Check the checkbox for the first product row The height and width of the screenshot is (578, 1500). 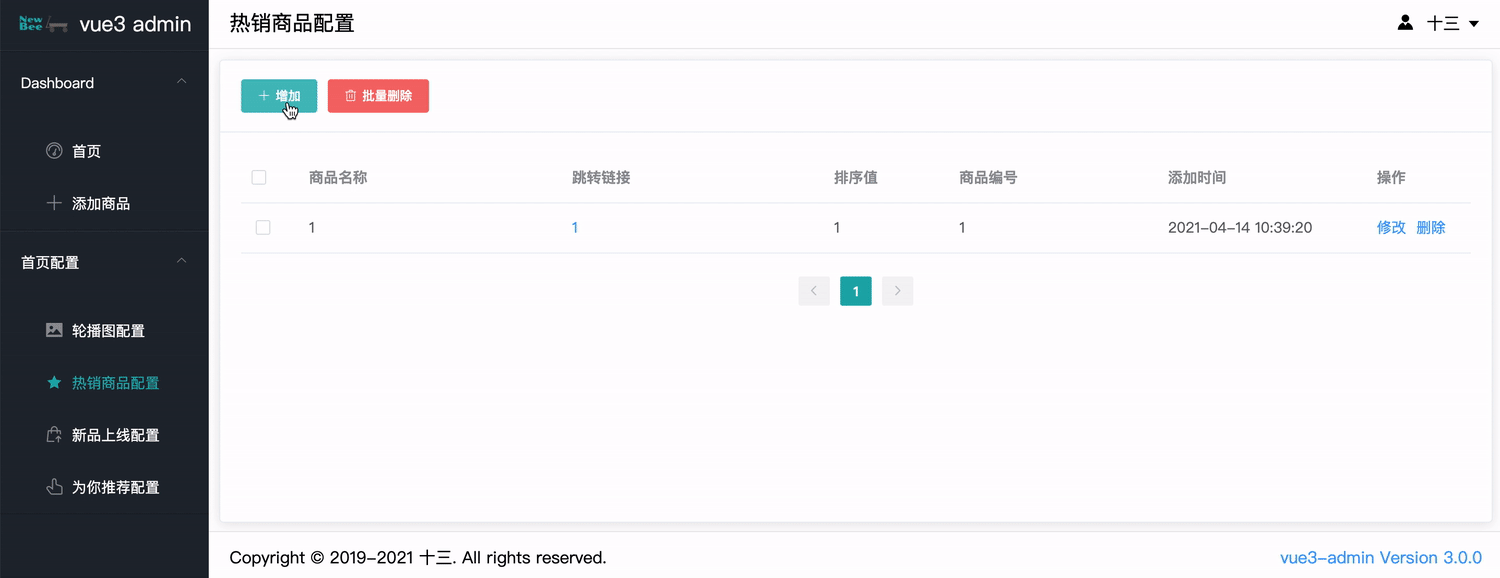click(263, 227)
